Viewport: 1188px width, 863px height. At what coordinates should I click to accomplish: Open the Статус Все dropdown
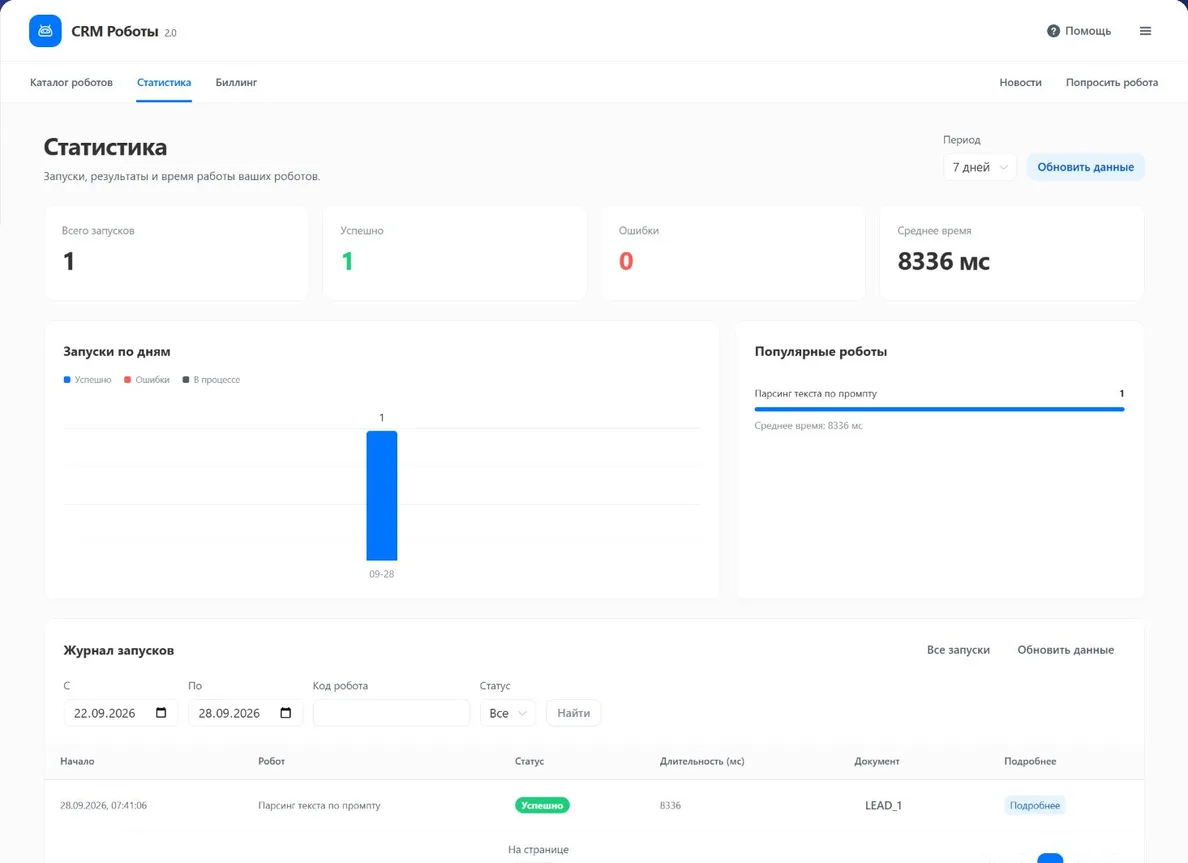click(x=508, y=713)
